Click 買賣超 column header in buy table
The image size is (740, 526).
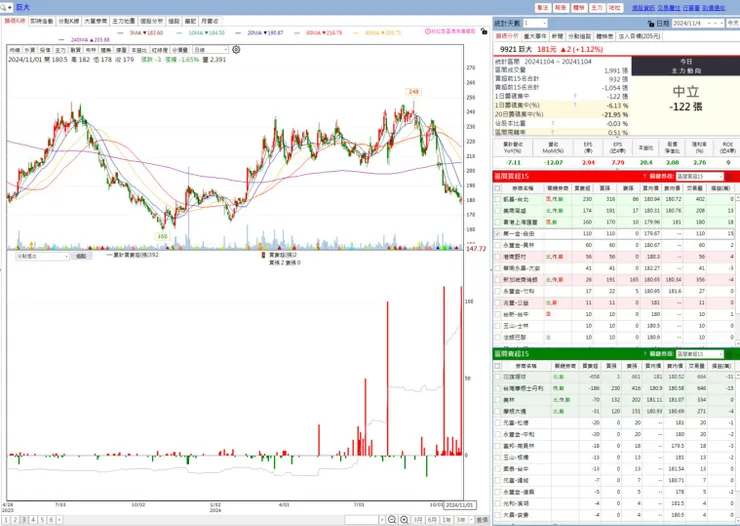tap(583, 188)
